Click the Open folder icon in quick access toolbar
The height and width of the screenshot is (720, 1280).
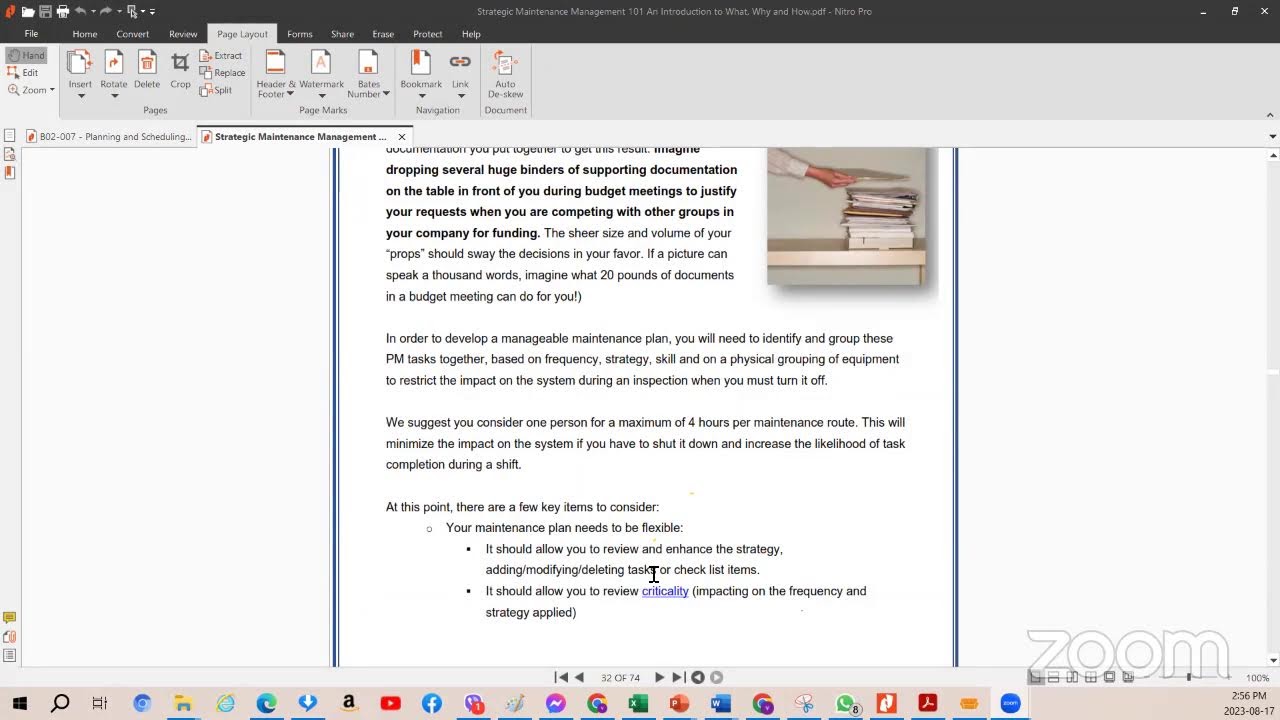(x=28, y=11)
